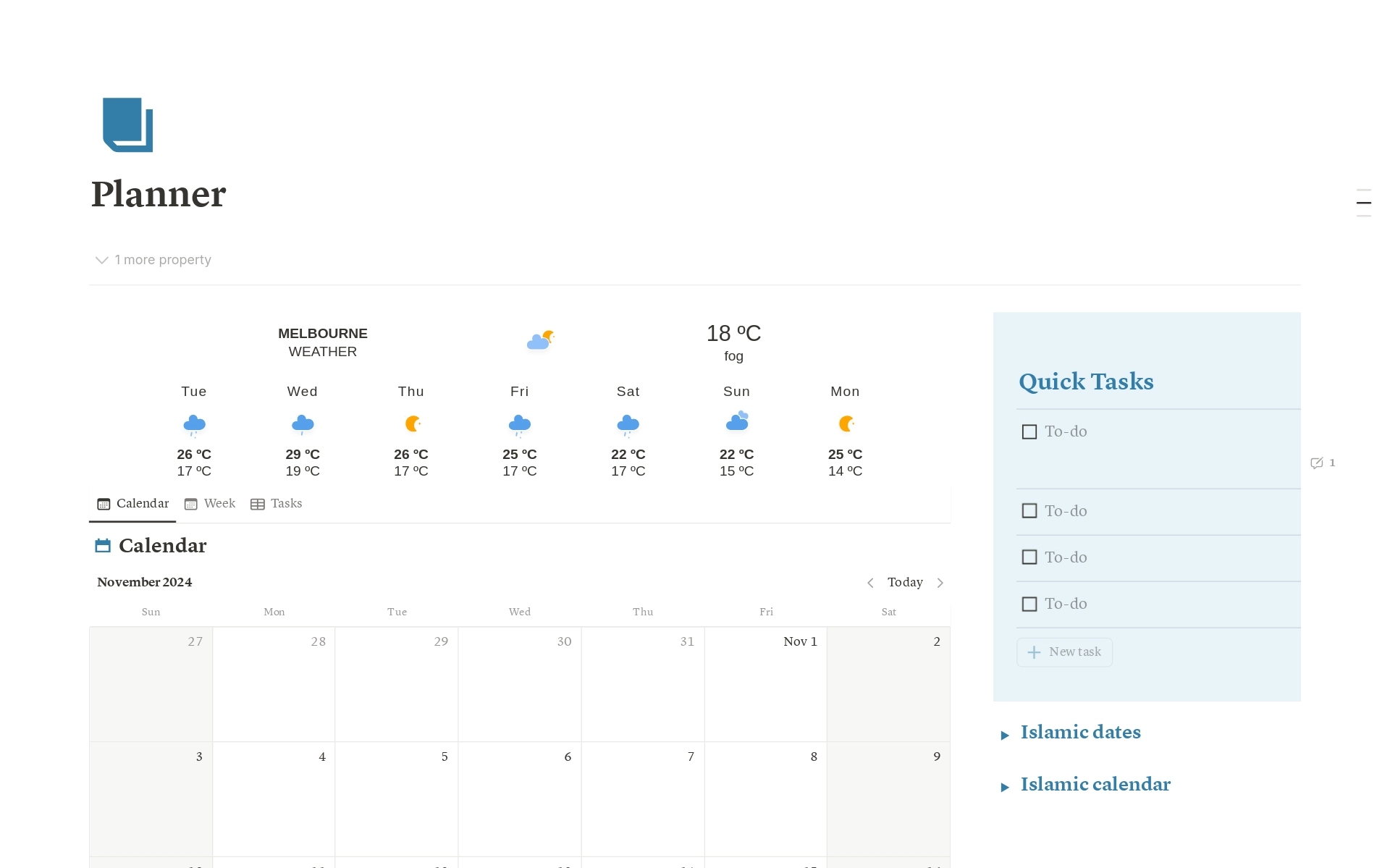Click Tuesday's rain cloud weather icon
This screenshot has height=868, width=1390.
194,425
